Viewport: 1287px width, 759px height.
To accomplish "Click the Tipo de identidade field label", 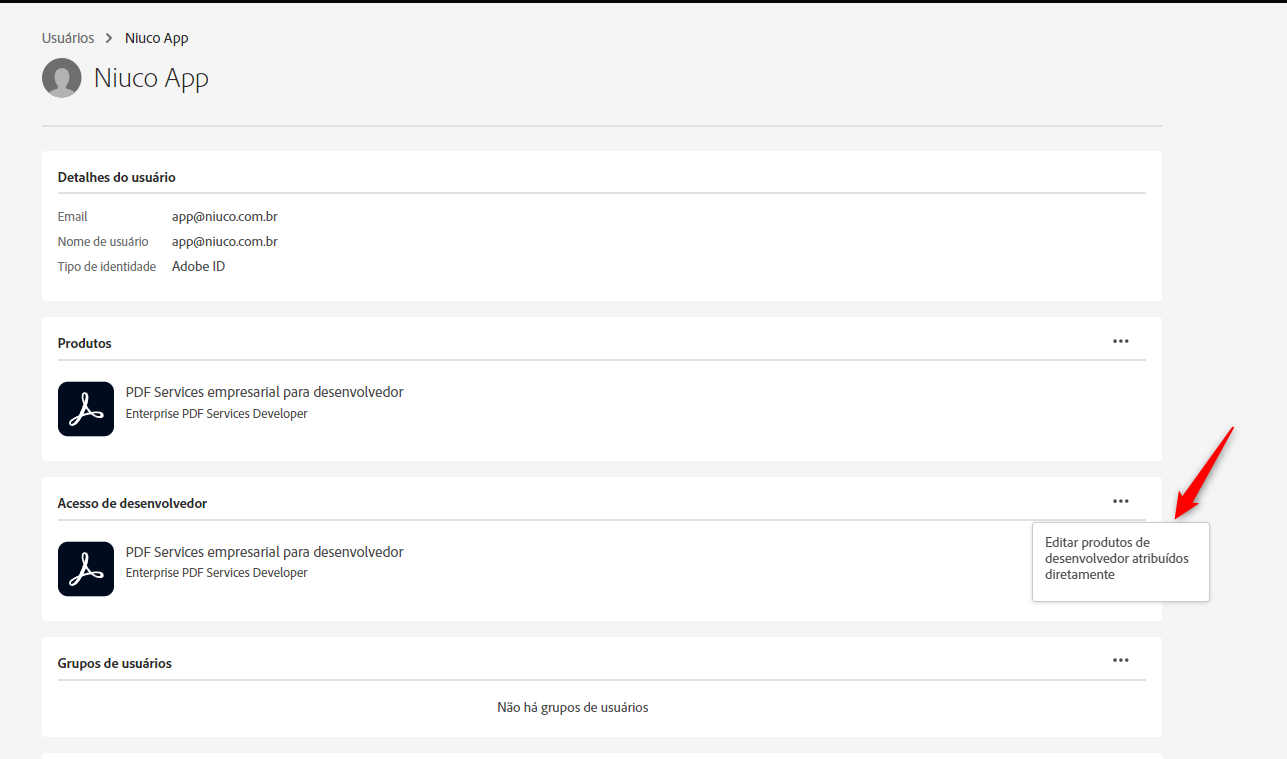I will pyautogui.click(x=107, y=266).
